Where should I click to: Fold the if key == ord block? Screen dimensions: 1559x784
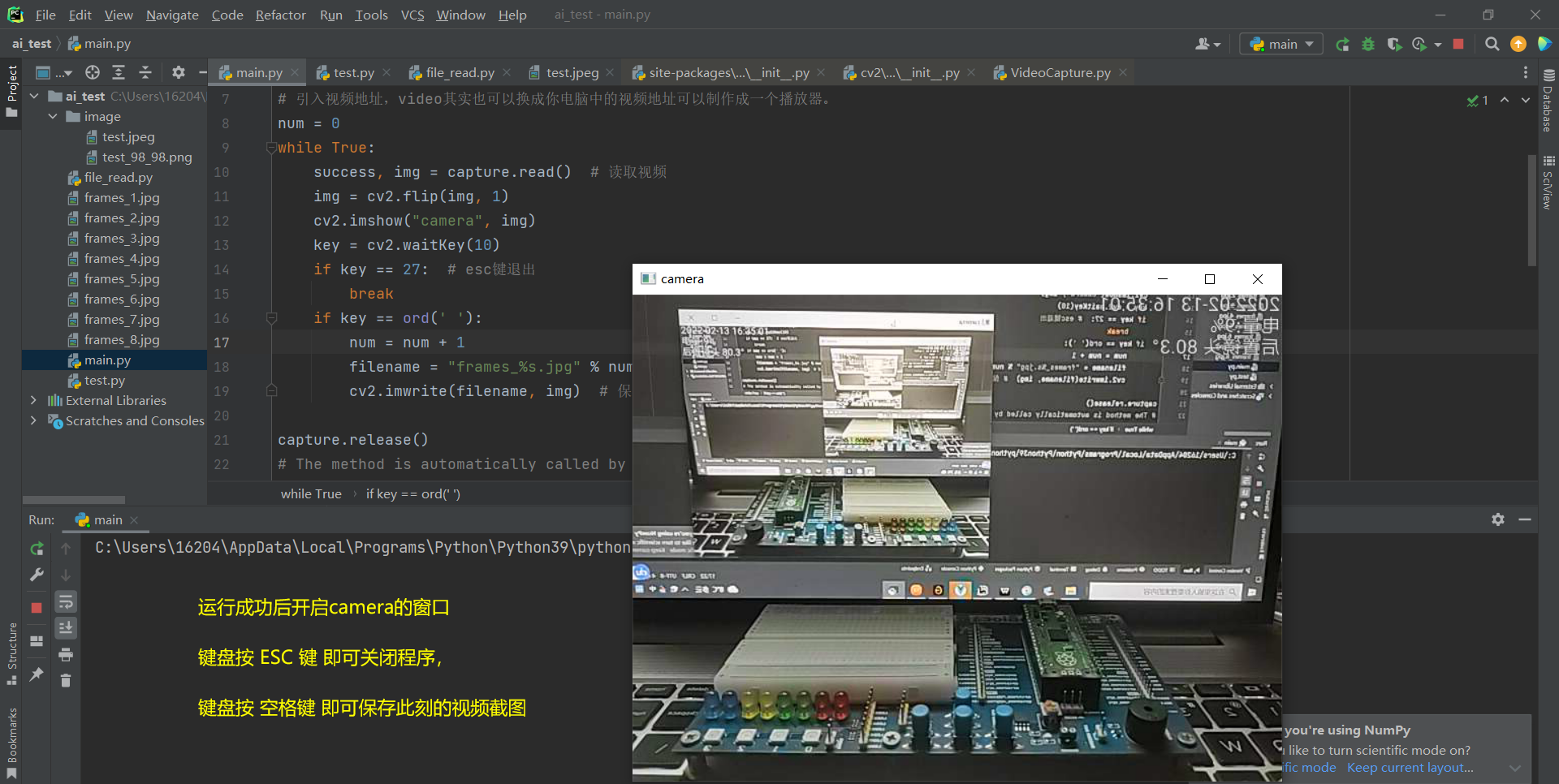click(x=271, y=318)
